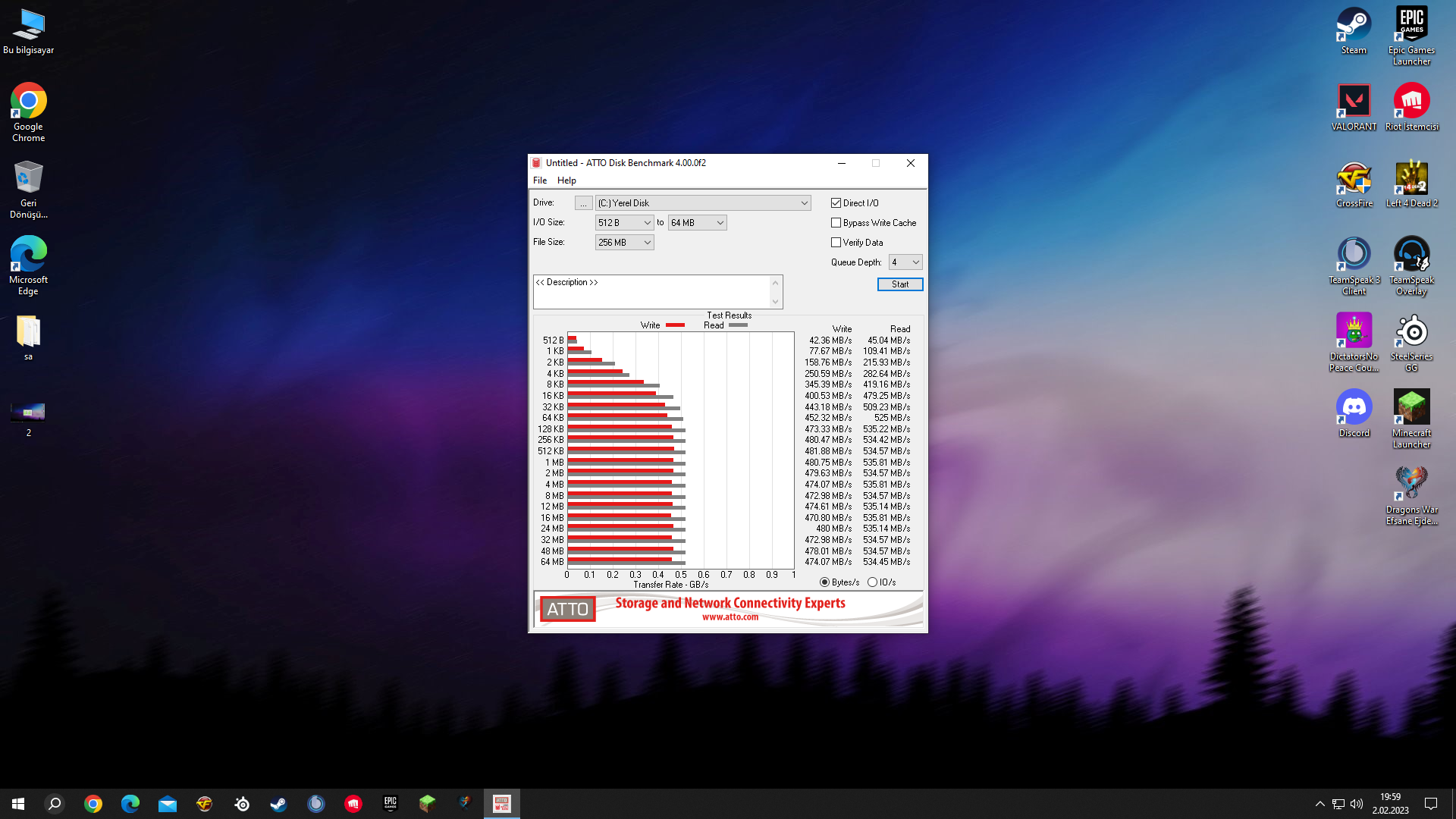
Task: Open Epic Games Launcher from taskbar
Action: [390, 804]
